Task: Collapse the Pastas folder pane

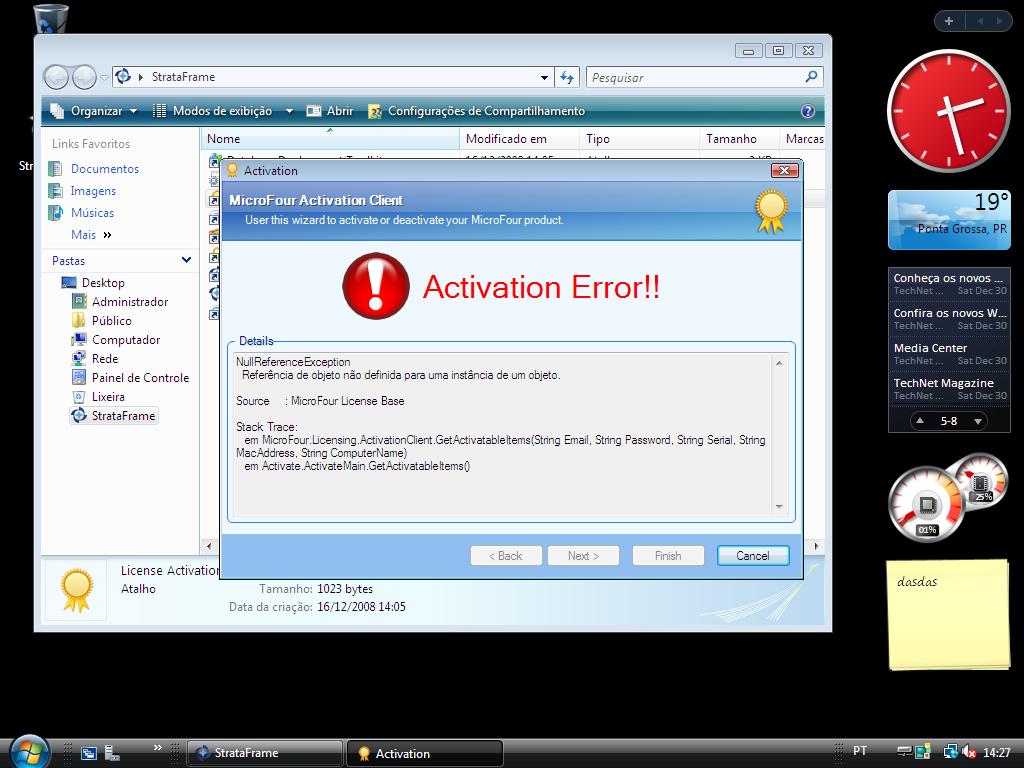Action: [186, 260]
